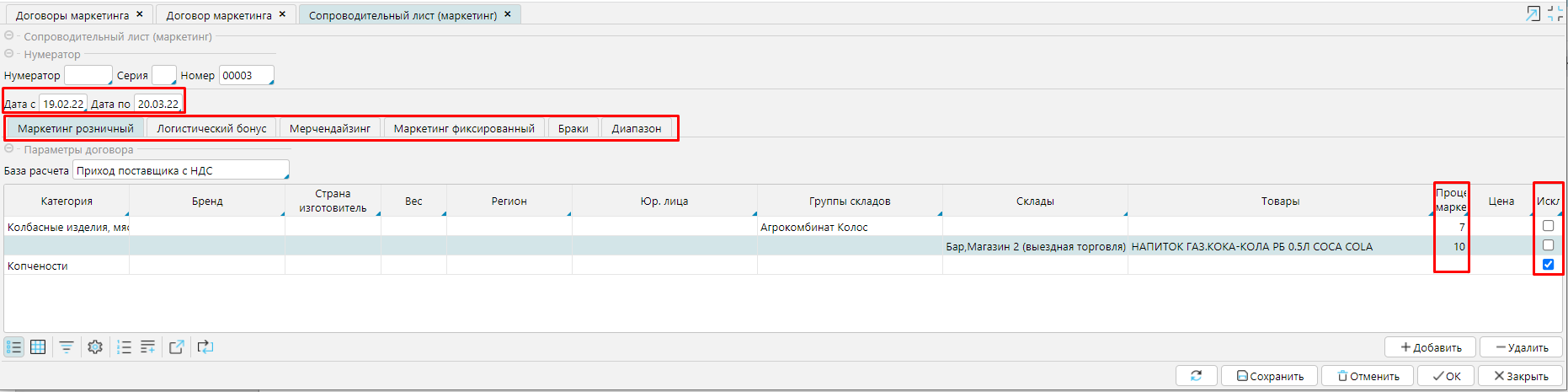Uncheck exclusion checkbox for Копчености row

coord(1548,265)
